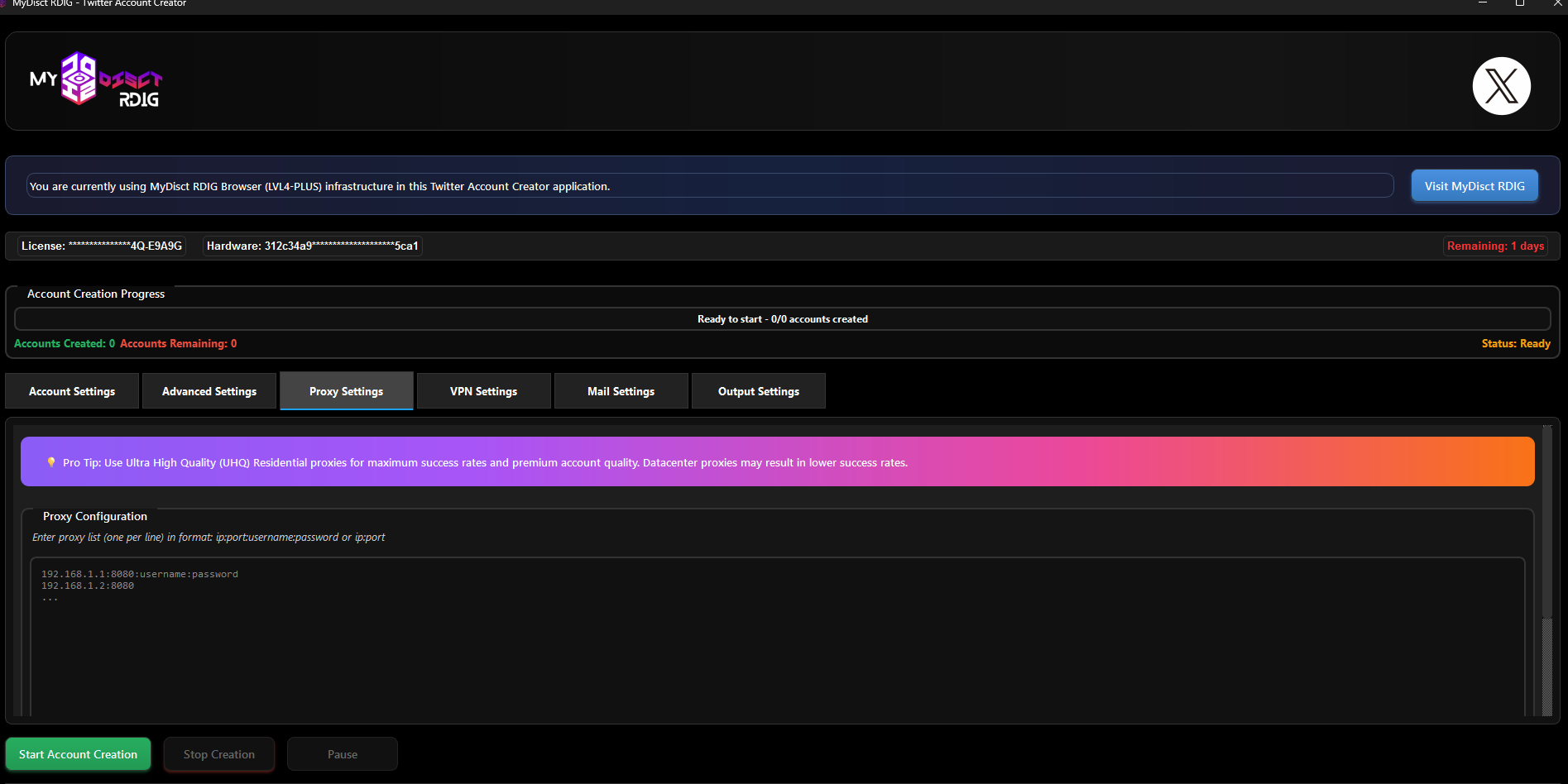Click the Proxy Configuration group title
The width and height of the screenshot is (1568, 784).
click(x=95, y=516)
